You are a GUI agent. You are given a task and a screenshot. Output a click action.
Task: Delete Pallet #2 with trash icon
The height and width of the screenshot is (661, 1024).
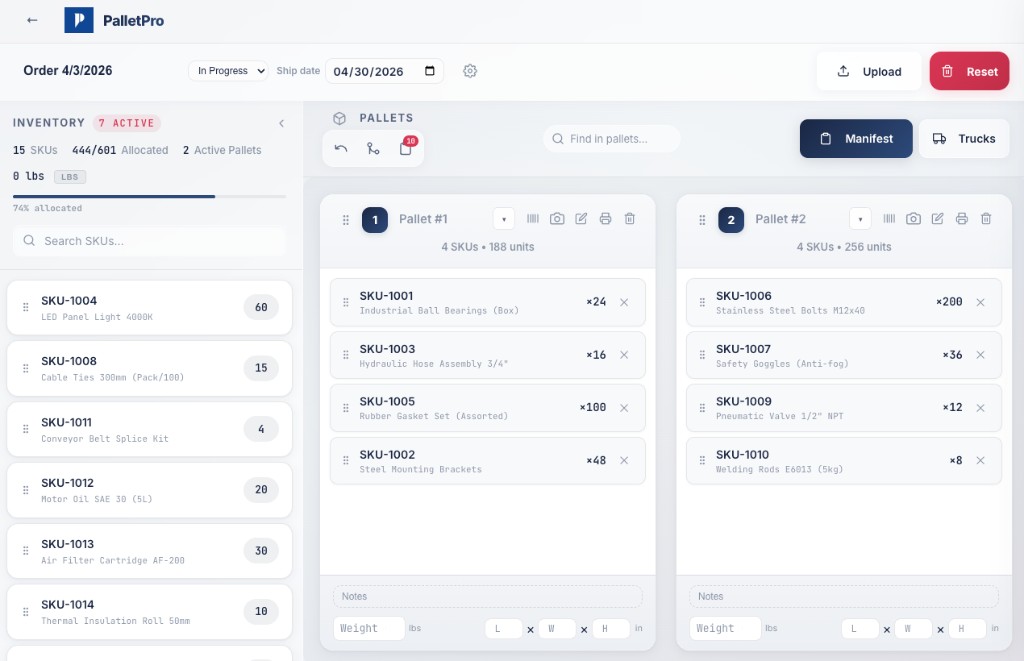986,219
